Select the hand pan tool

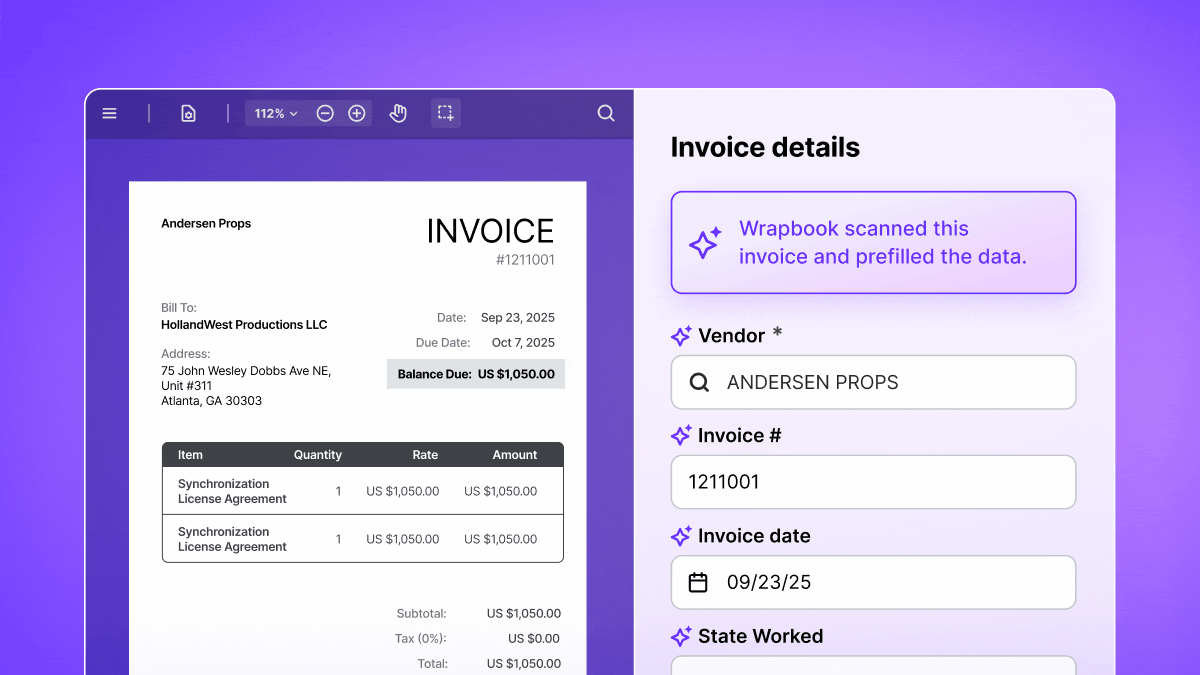pos(397,113)
